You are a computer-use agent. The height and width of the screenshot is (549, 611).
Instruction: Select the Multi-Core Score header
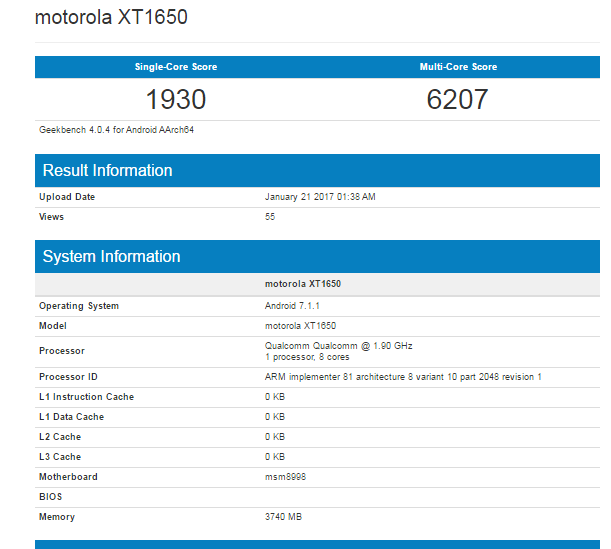(x=458, y=67)
